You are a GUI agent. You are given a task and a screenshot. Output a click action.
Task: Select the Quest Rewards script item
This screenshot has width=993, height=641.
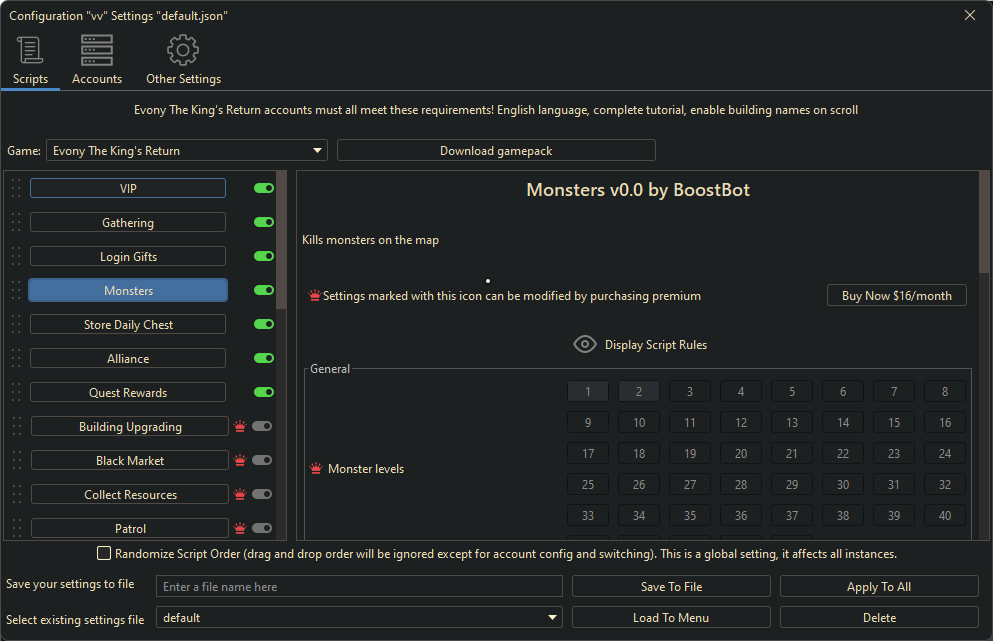128,393
